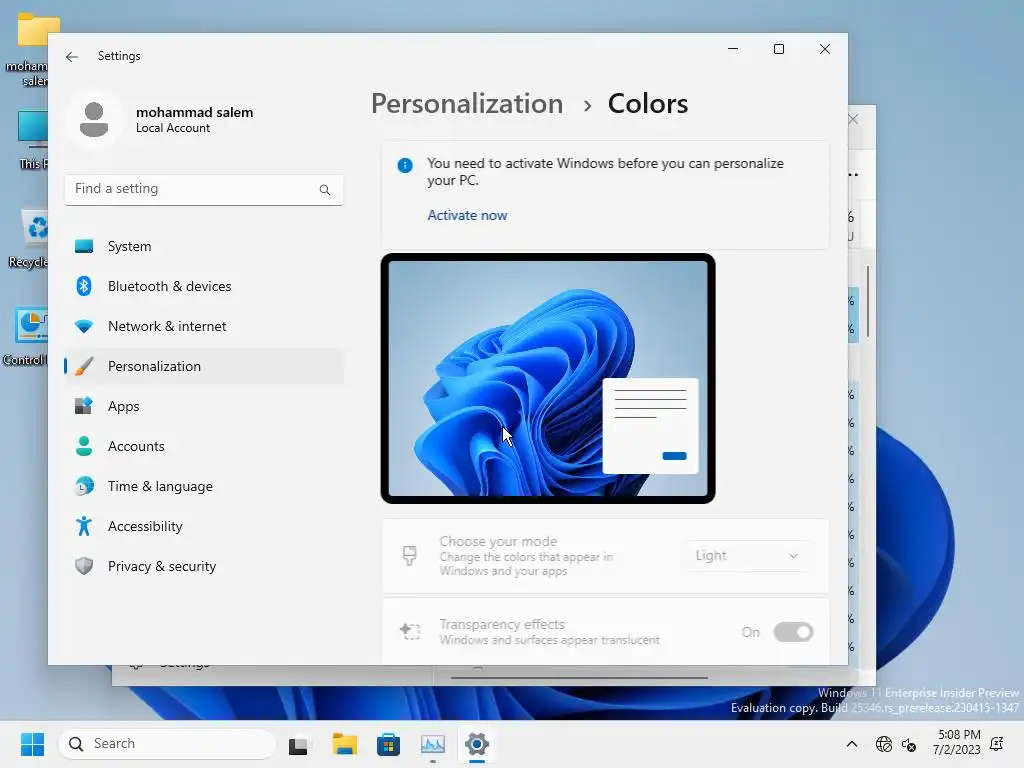The image size is (1024, 768).
Task: Click the Find a setting search box
Action: (204, 189)
